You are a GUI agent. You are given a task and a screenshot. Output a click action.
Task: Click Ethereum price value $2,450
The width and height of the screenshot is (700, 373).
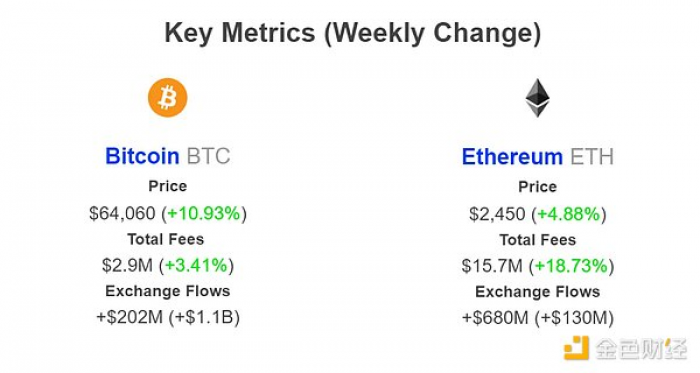pos(497,214)
